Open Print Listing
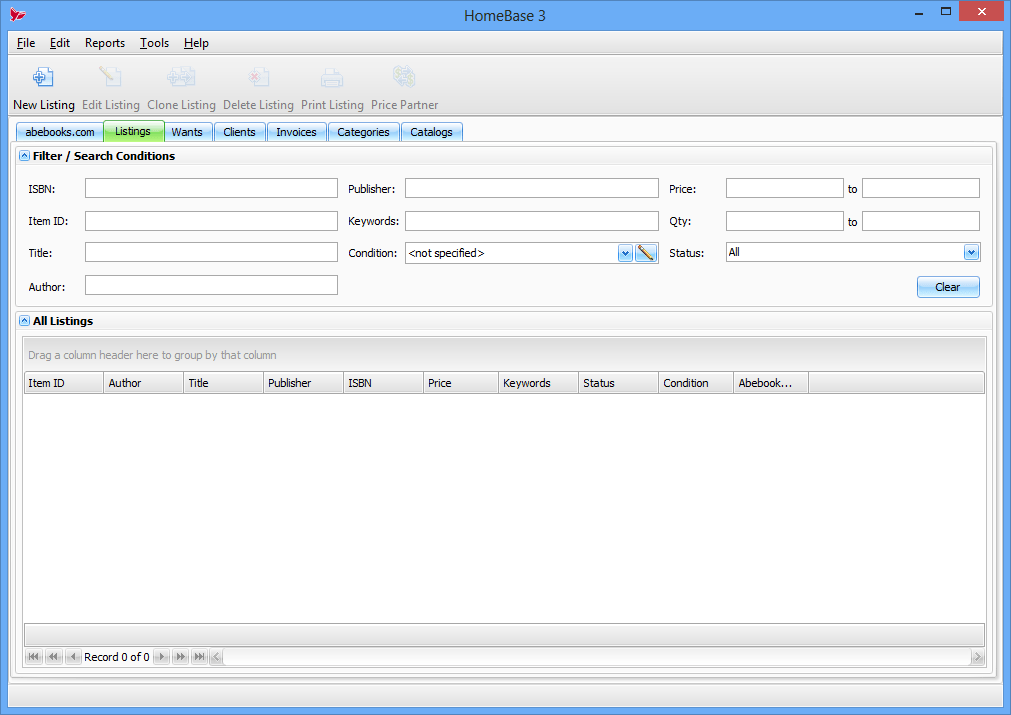The image size is (1011, 715). point(332,86)
